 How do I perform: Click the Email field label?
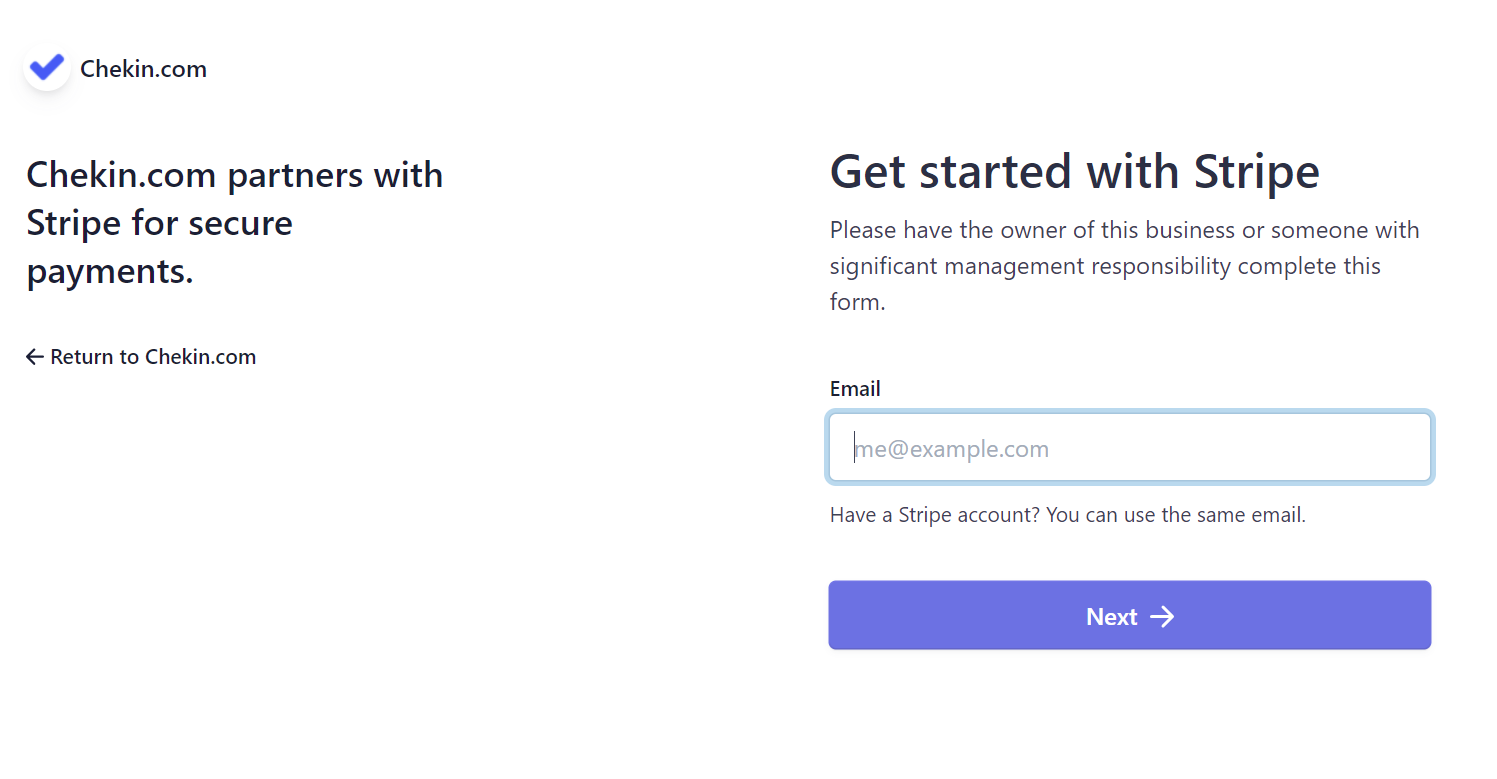[855, 389]
